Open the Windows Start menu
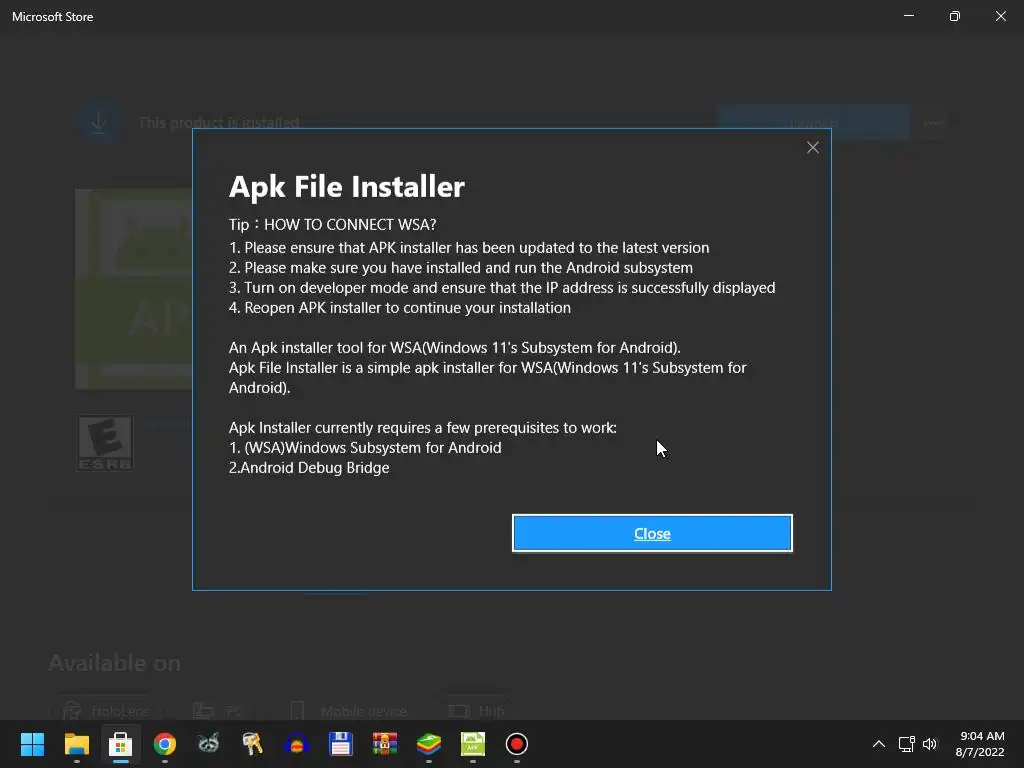Image resolution: width=1024 pixels, height=768 pixels. pyautogui.click(x=32, y=744)
